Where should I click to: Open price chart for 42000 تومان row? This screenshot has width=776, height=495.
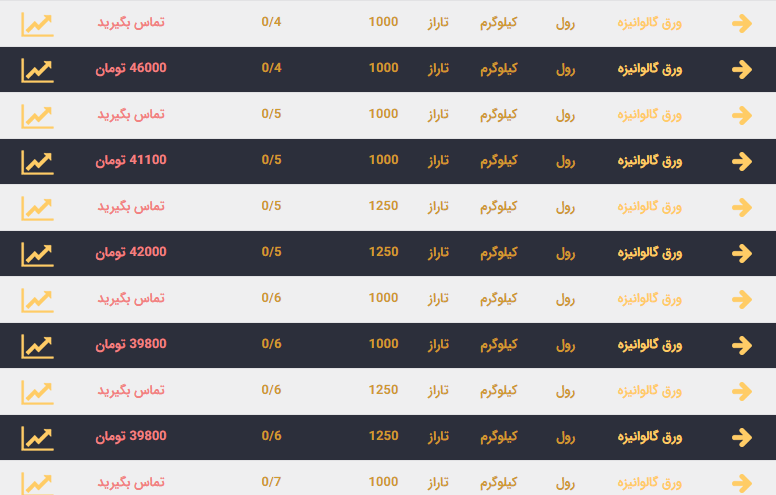click(x=37, y=253)
